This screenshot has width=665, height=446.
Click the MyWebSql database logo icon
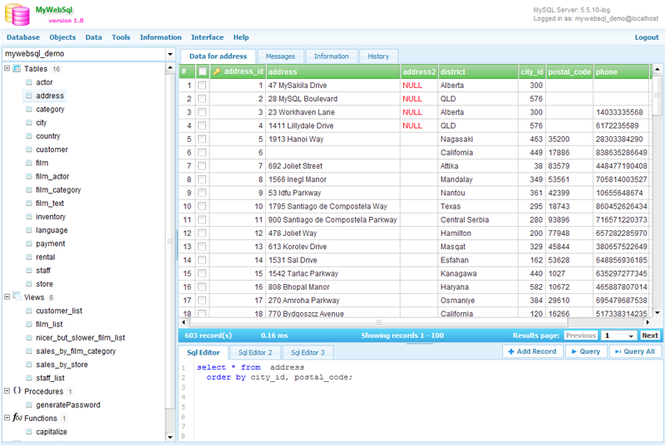(17, 14)
